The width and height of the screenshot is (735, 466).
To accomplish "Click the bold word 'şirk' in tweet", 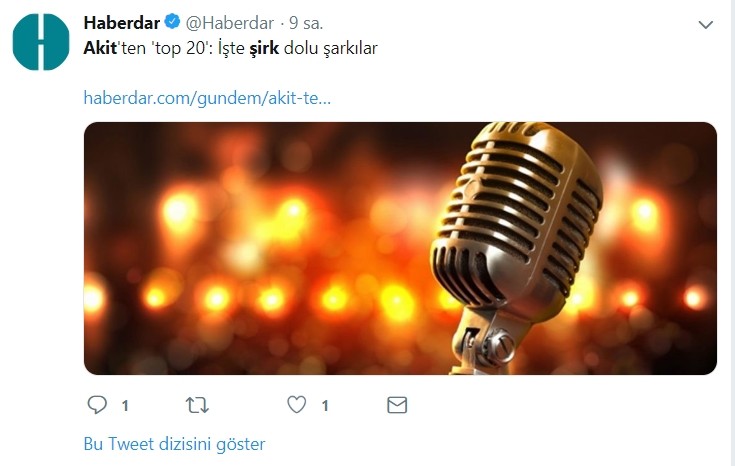I will pyautogui.click(x=264, y=49).
